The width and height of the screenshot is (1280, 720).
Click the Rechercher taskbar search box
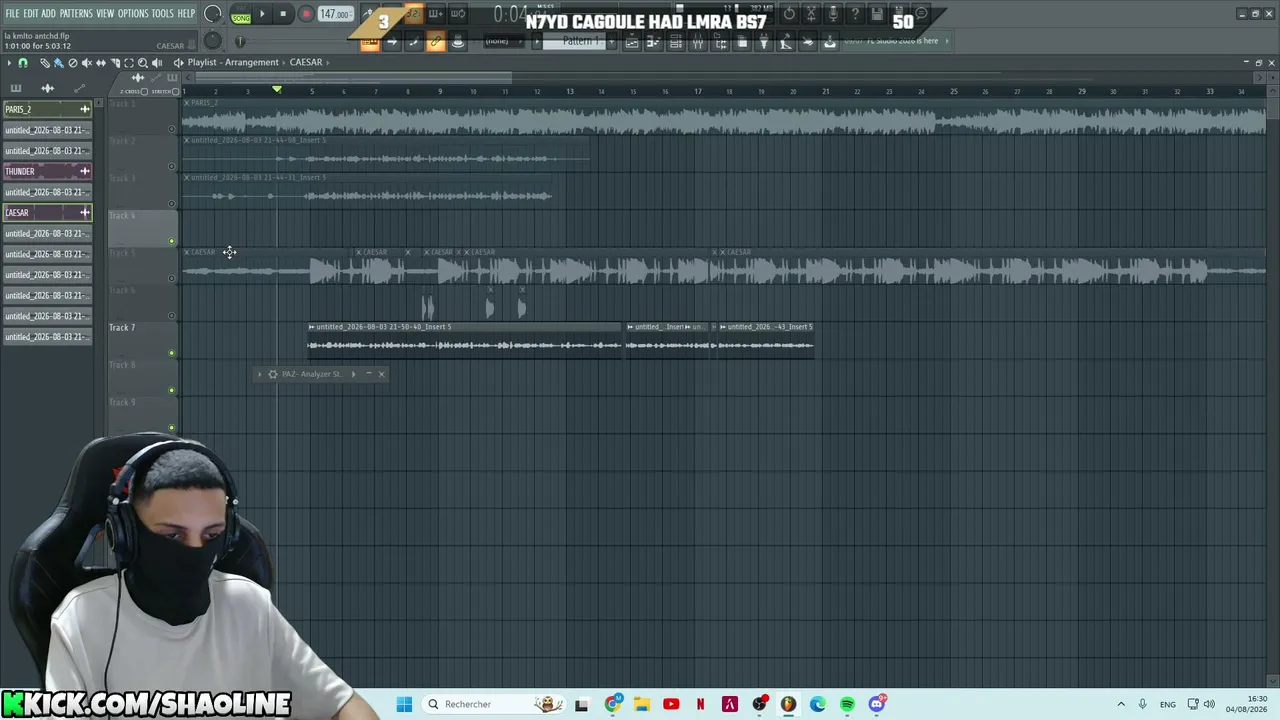click(x=496, y=704)
